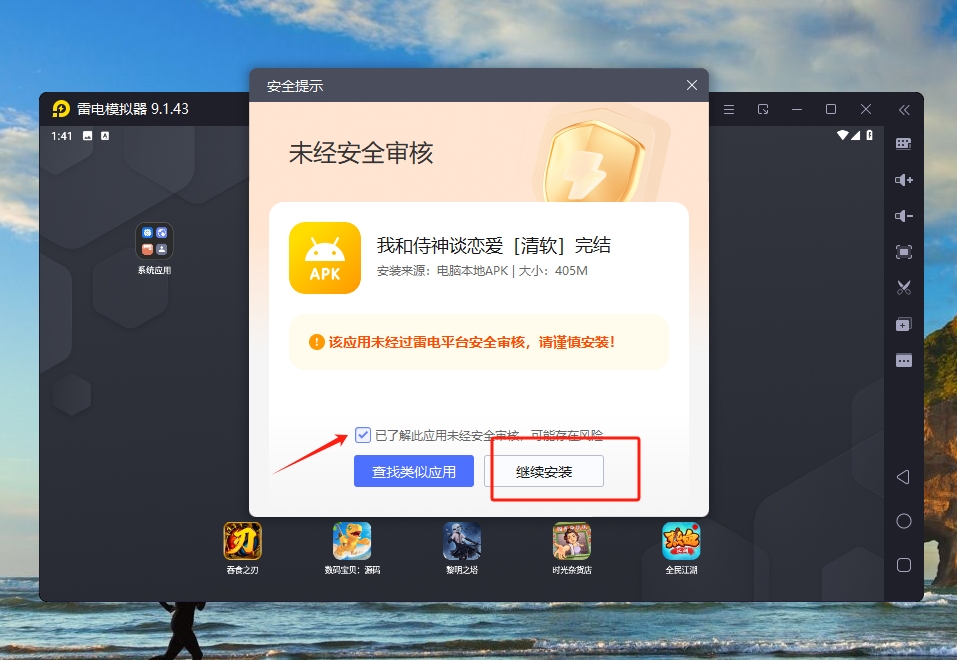Click the 查找类似应用 button
This screenshot has width=957, height=660.
pos(414,471)
